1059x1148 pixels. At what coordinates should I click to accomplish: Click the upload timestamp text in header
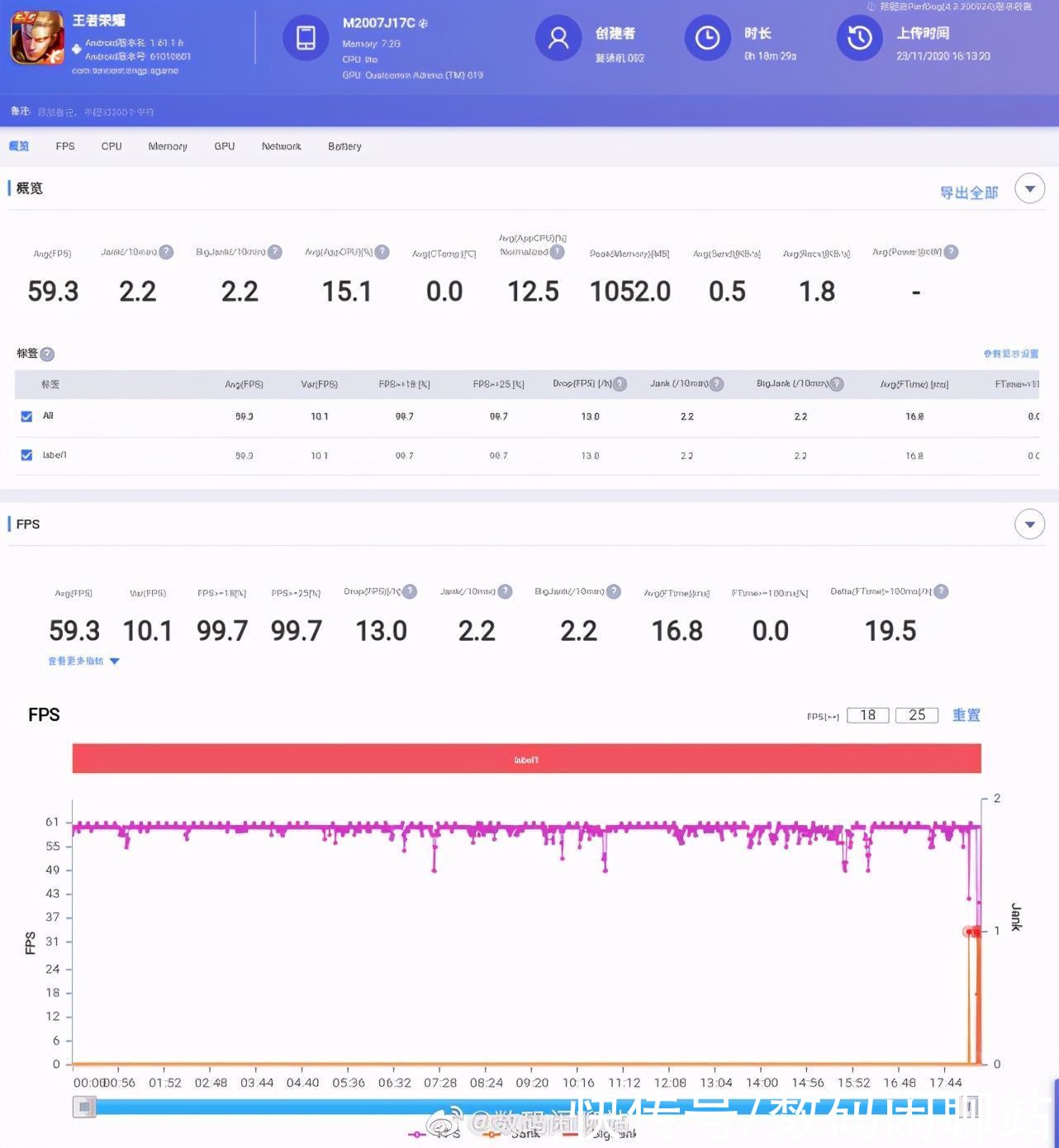[943, 56]
